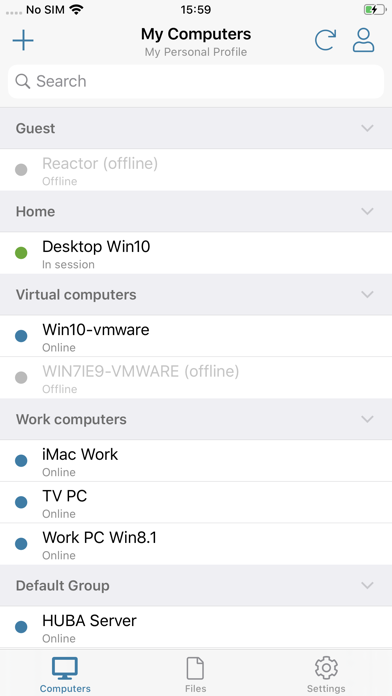Collapse the Home group chevron

[x=367, y=211]
